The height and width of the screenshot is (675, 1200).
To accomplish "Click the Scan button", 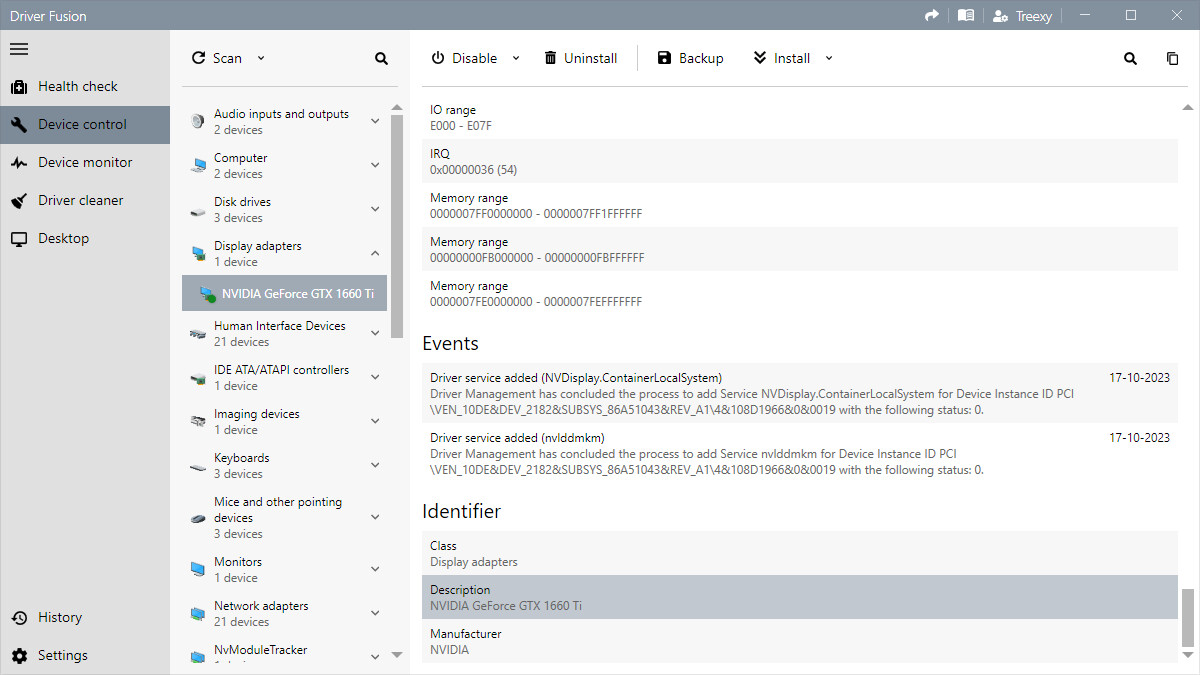I will 217,59.
